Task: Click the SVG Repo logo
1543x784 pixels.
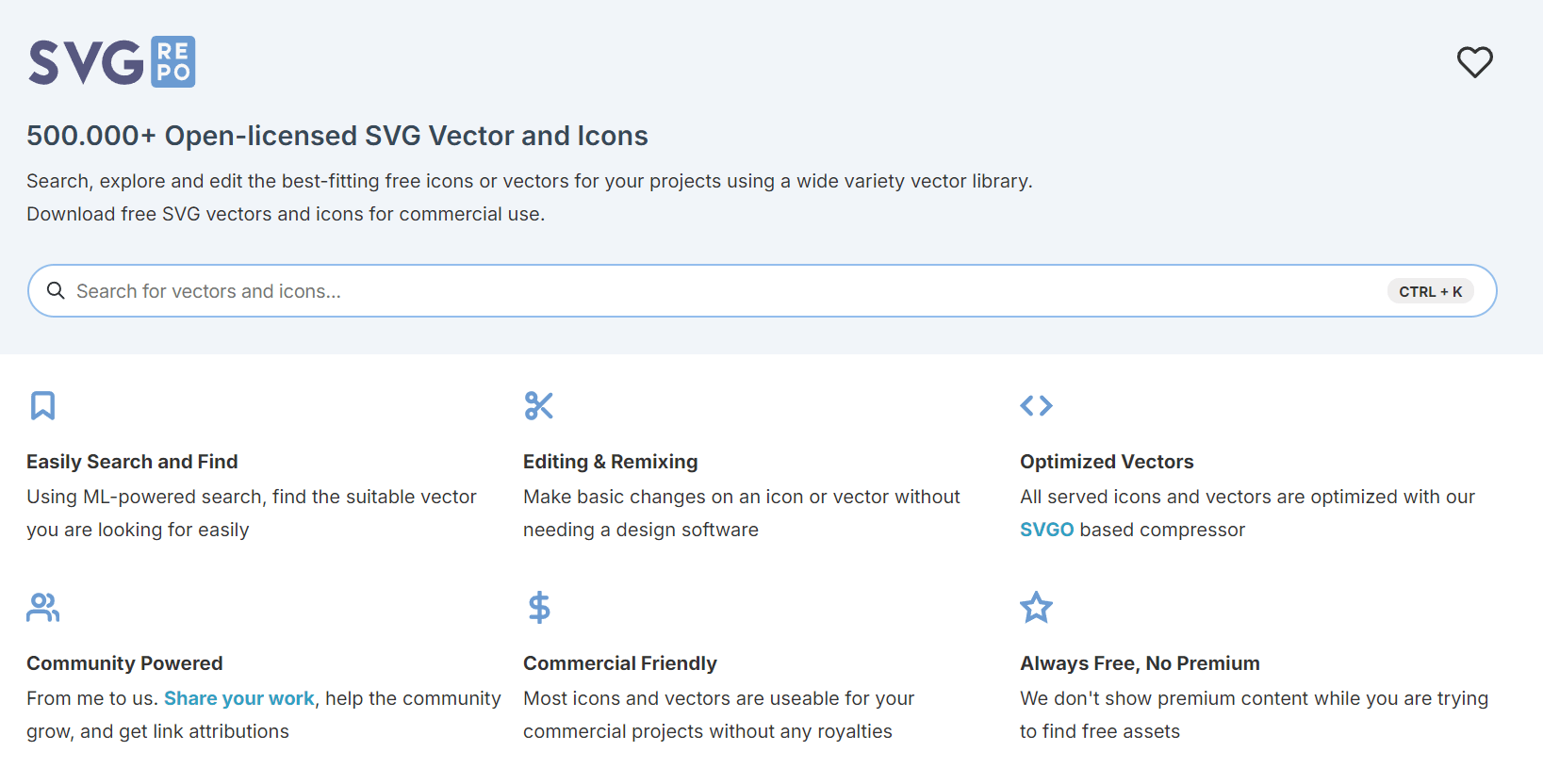Action: (x=112, y=62)
